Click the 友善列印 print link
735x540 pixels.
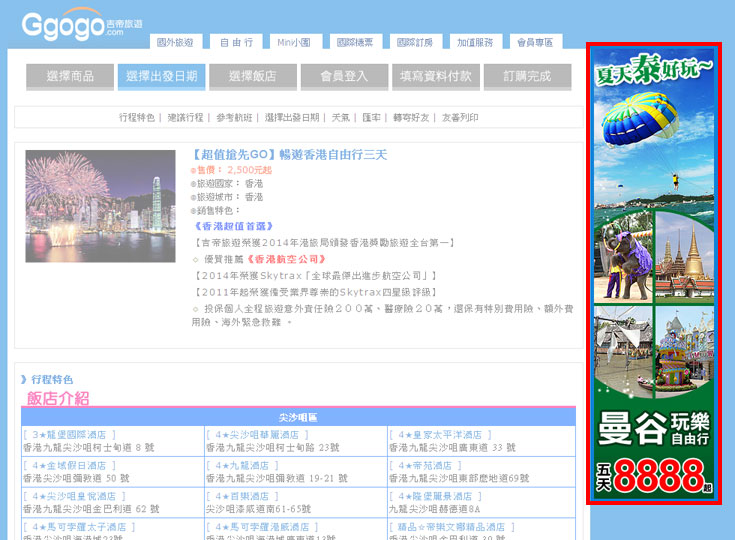pyautogui.click(x=460, y=118)
